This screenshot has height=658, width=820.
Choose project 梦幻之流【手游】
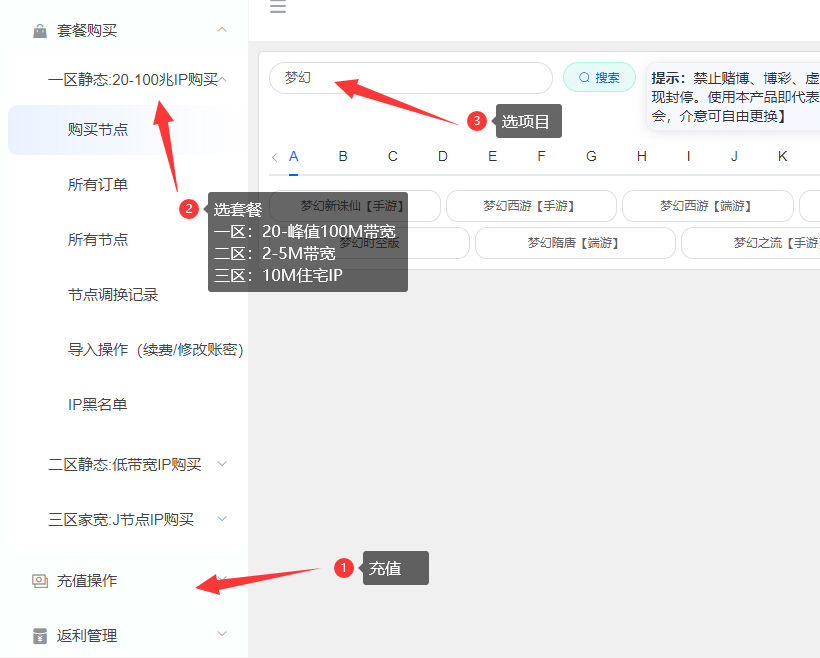coord(751,243)
